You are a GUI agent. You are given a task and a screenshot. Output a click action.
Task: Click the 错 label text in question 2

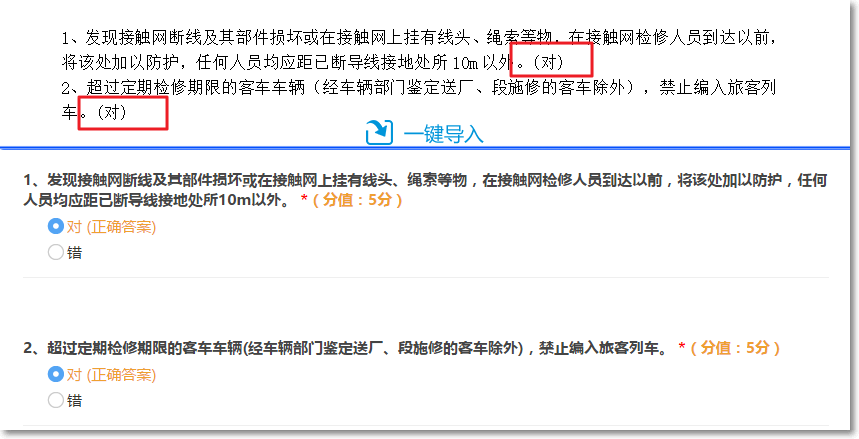75,401
